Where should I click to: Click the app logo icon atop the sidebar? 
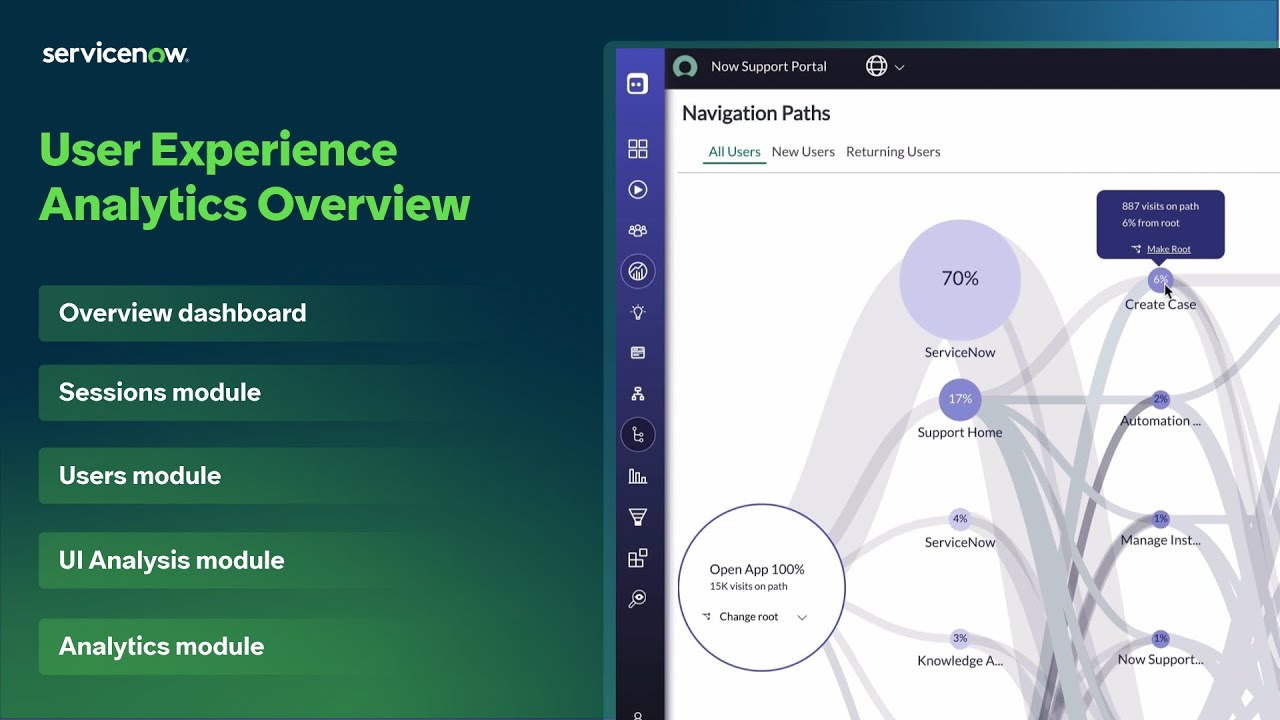coord(637,84)
